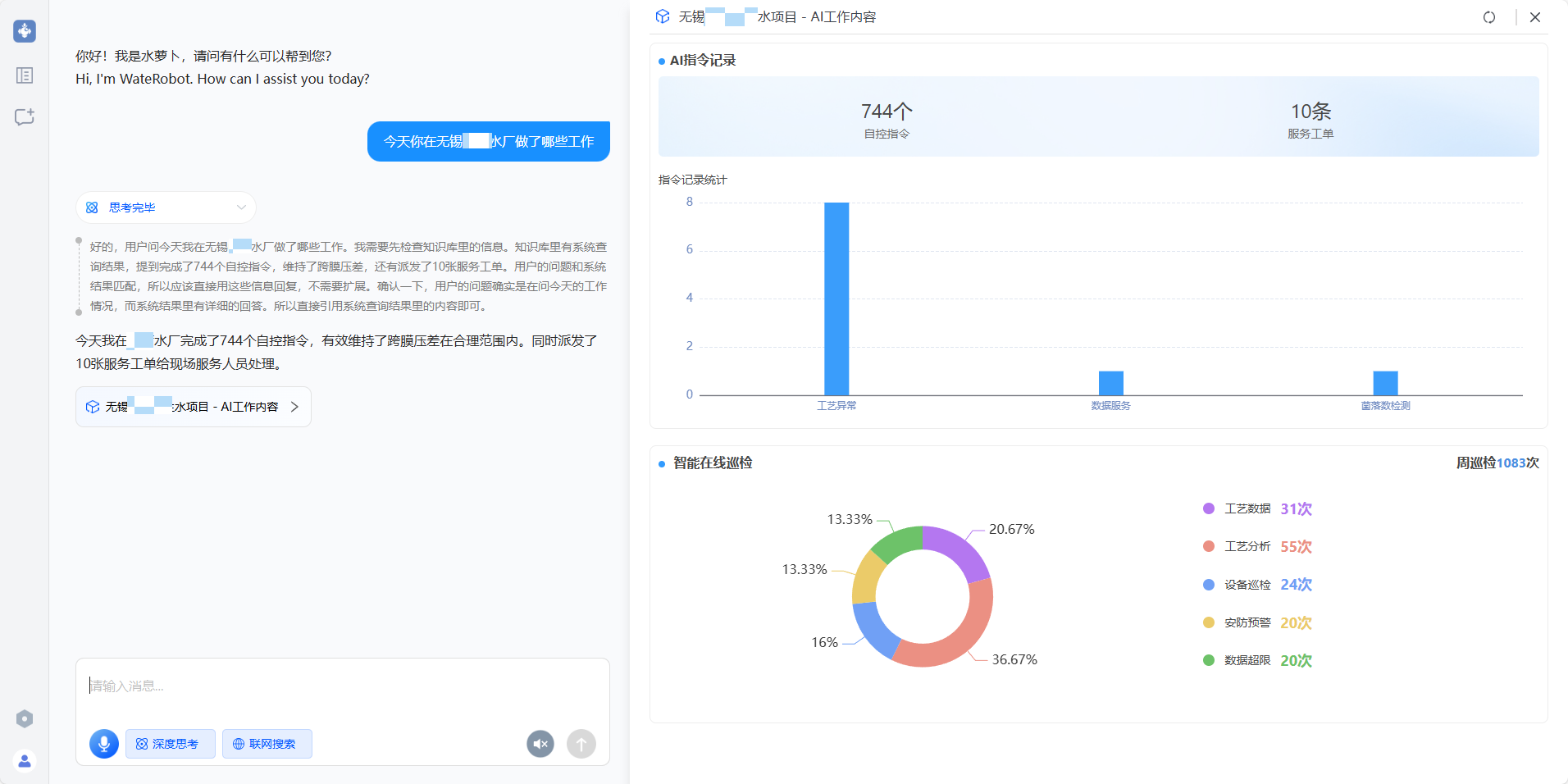This screenshot has width=1568, height=784.
Task: Expand the AI工作内容 card chevron
Action: (294, 407)
